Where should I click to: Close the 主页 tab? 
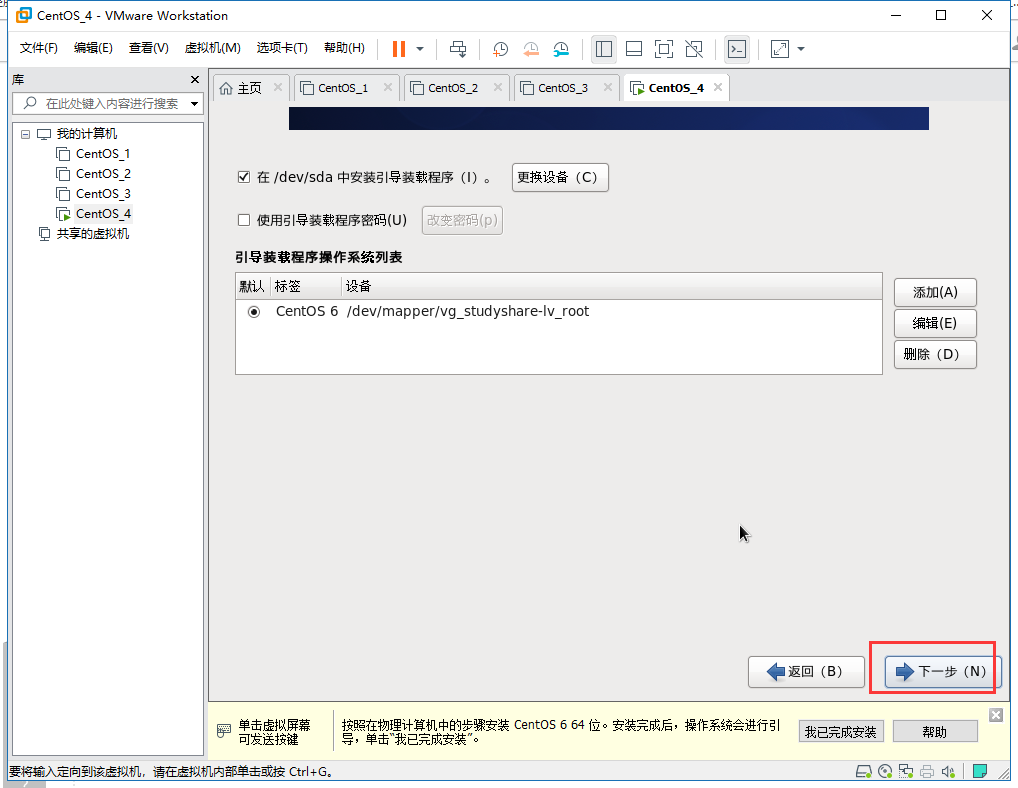(x=277, y=87)
